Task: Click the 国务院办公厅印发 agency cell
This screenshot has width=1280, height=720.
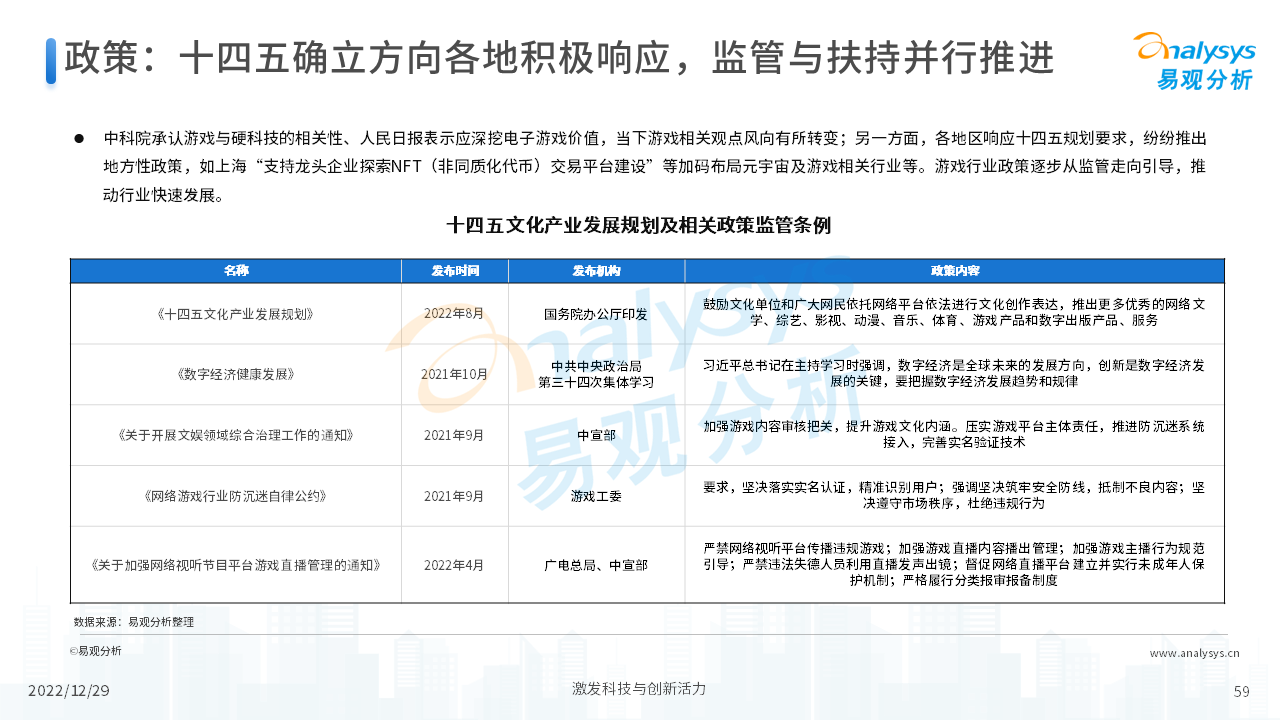Action: click(596, 314)
